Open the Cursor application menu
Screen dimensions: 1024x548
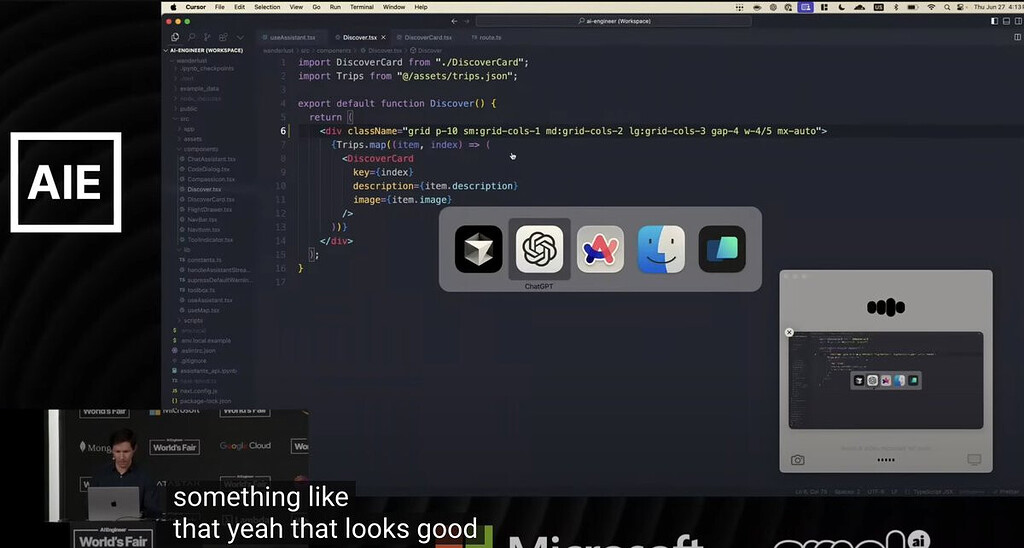coord(195,7)
